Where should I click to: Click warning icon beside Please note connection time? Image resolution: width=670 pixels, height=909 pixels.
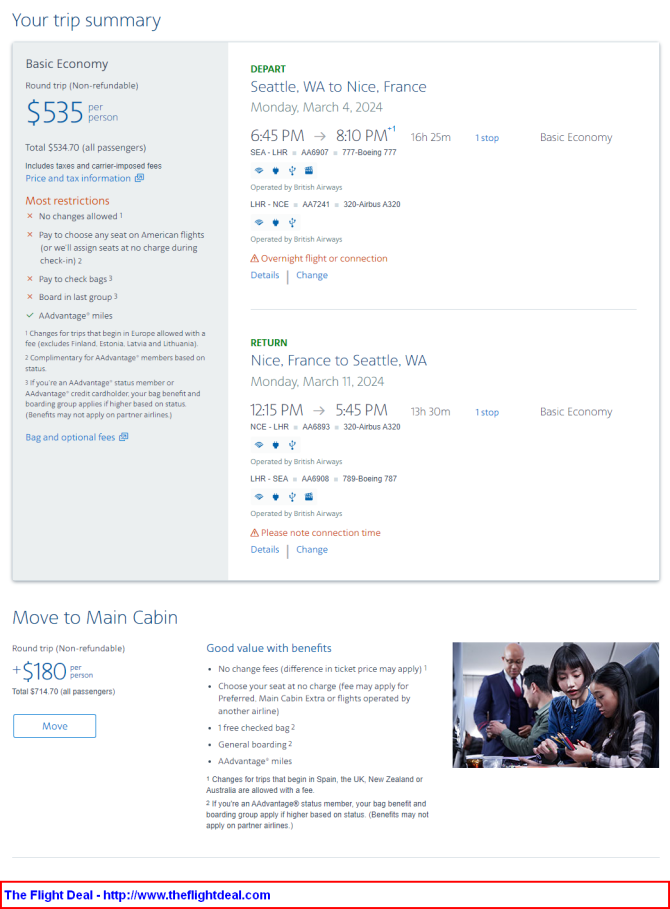point(254,533)
